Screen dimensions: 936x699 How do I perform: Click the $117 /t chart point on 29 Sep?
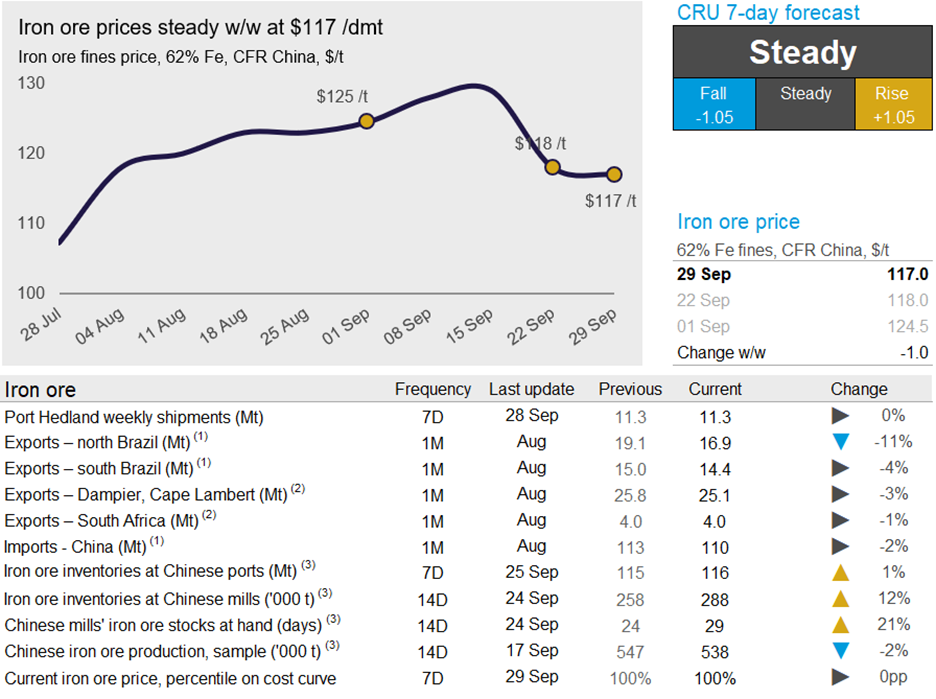[x=614, y=174]
